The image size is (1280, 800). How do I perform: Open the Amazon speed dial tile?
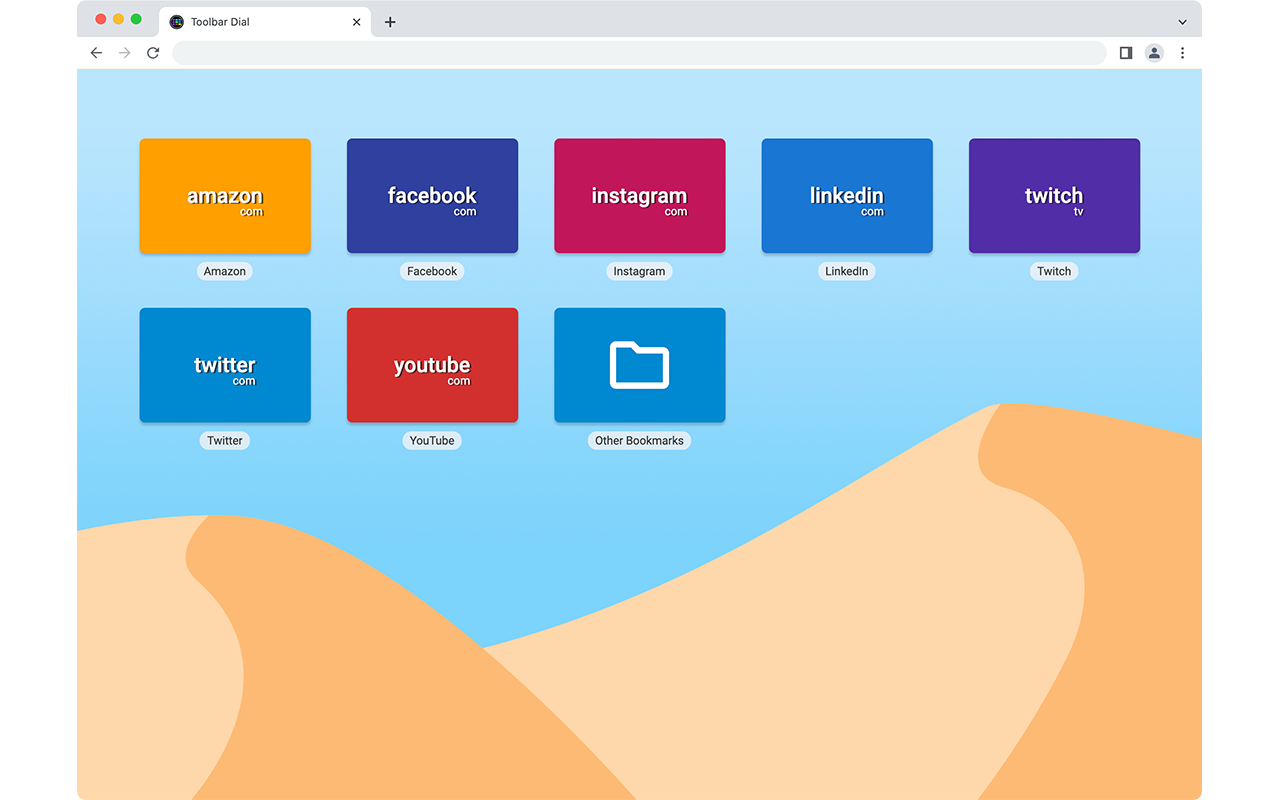coord(225,196)
